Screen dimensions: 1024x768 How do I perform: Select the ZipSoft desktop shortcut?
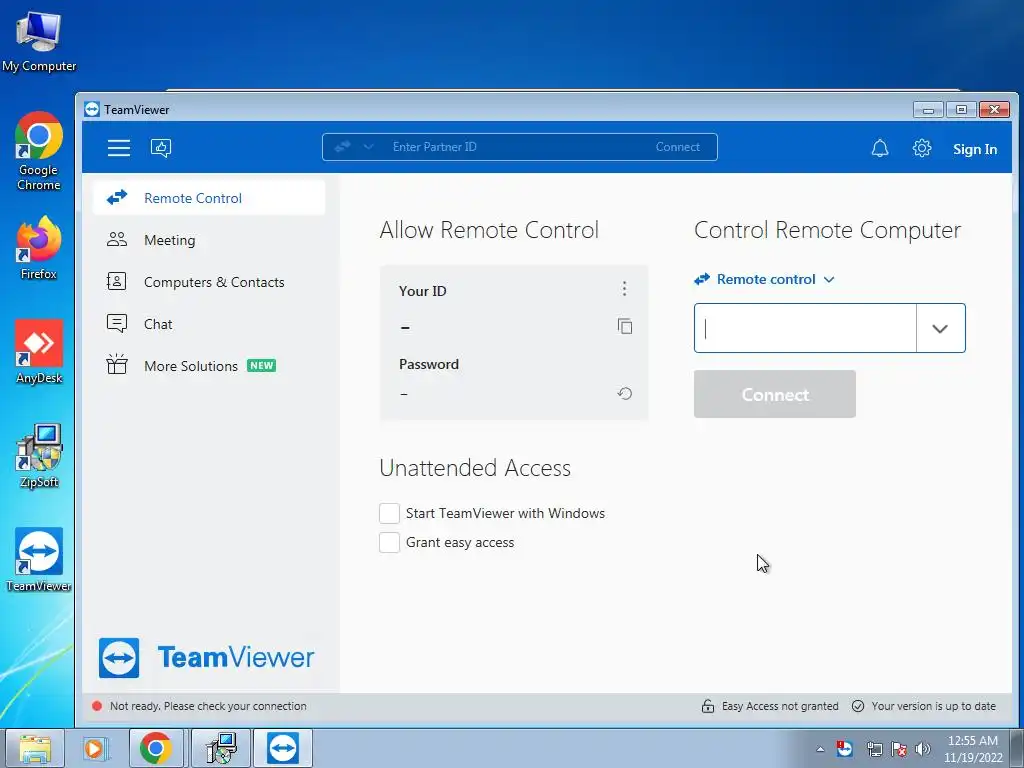click(x=39, y=456)
